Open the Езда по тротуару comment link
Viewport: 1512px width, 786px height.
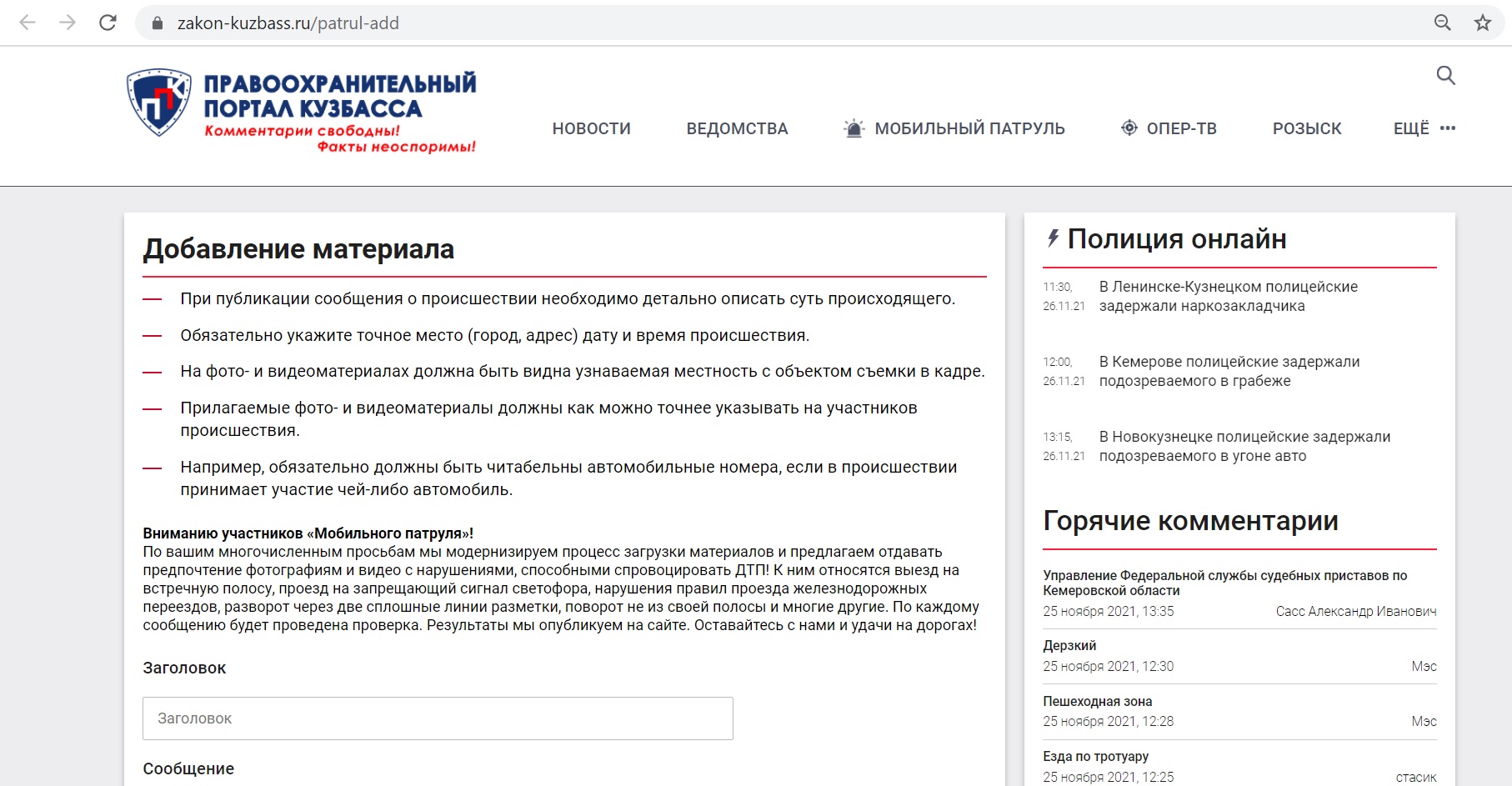coord(1095,756)
